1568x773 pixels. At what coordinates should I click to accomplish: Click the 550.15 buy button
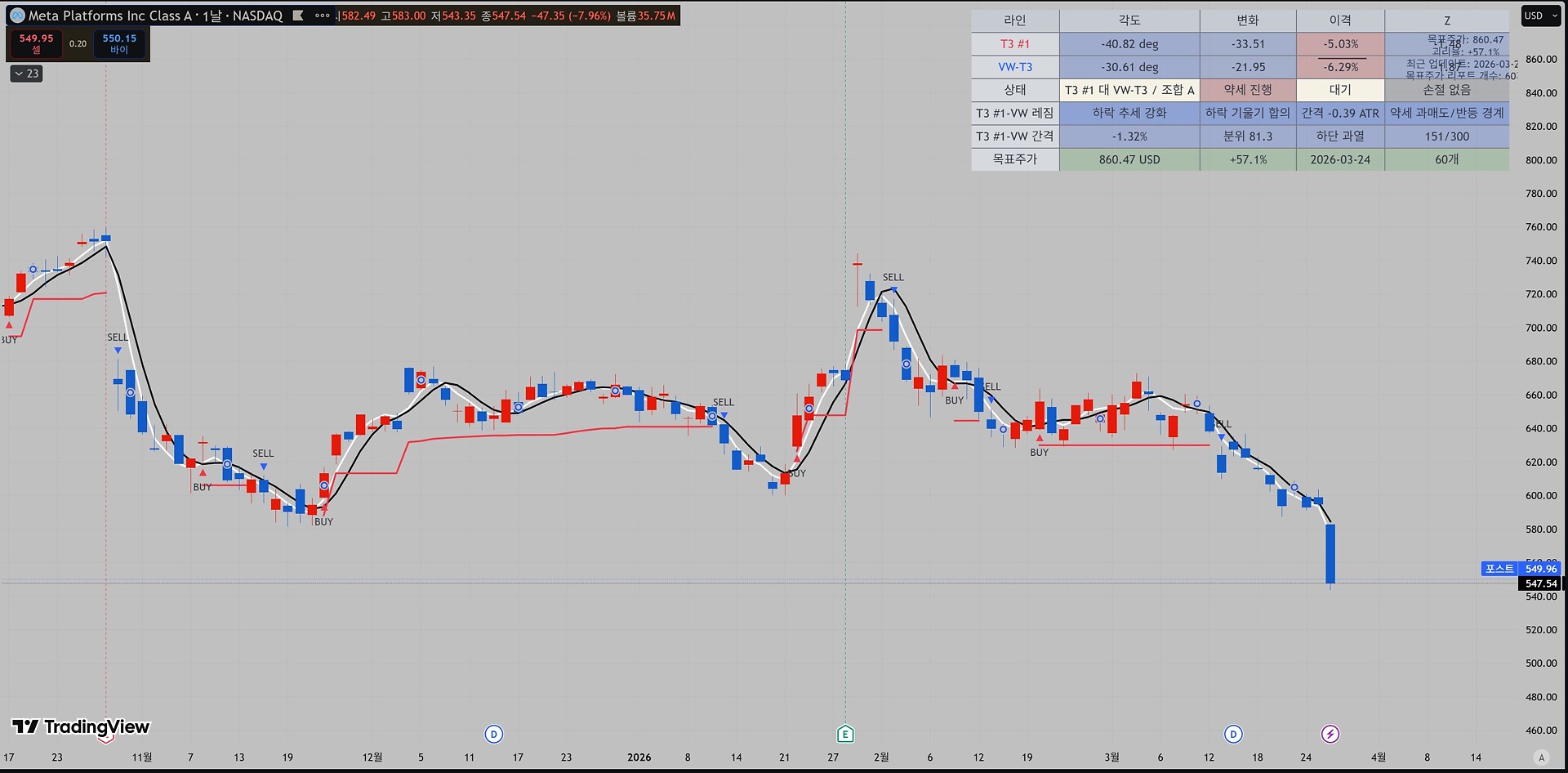[119, 43]
